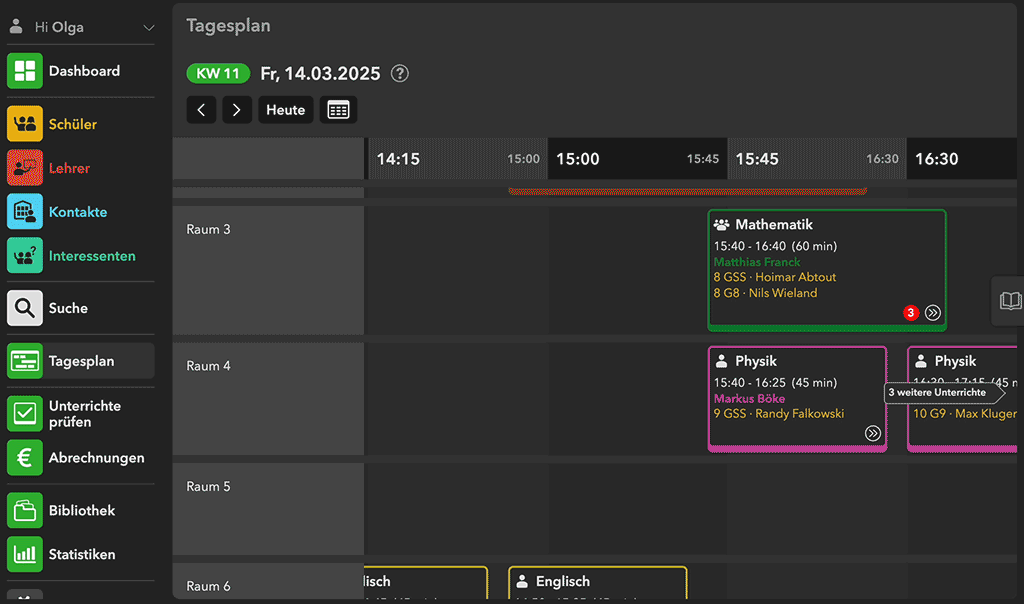The image size is (1024, 604).
Task: Open the Dashboard icon in sidebar
Action: click(25, 71)
